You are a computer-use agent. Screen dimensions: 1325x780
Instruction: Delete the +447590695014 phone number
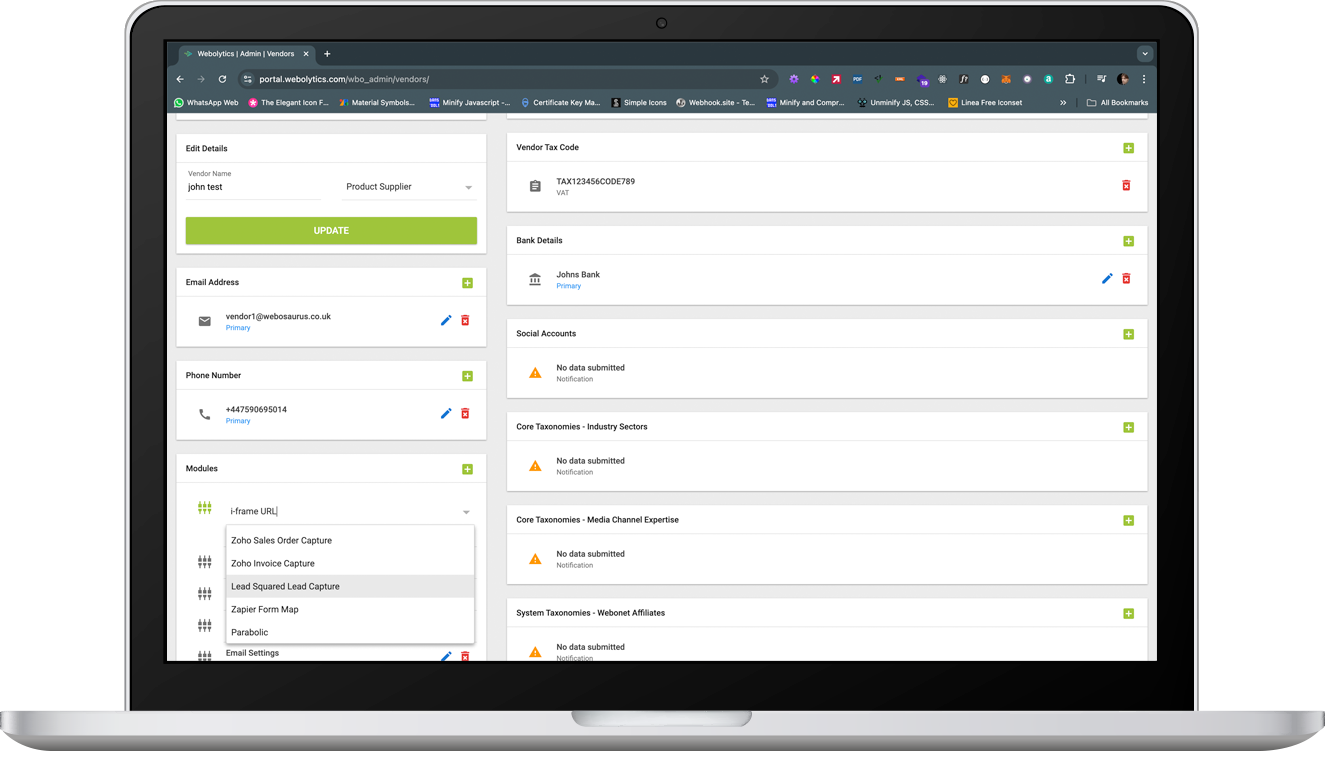point(465,413)
